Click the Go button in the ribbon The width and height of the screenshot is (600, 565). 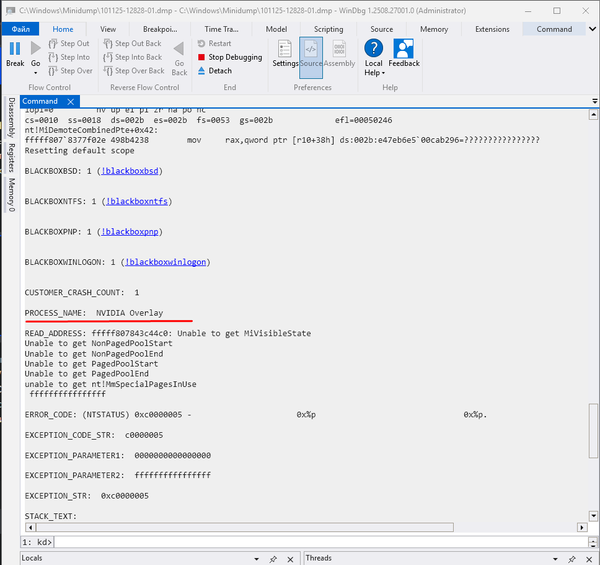pos(36,55)
